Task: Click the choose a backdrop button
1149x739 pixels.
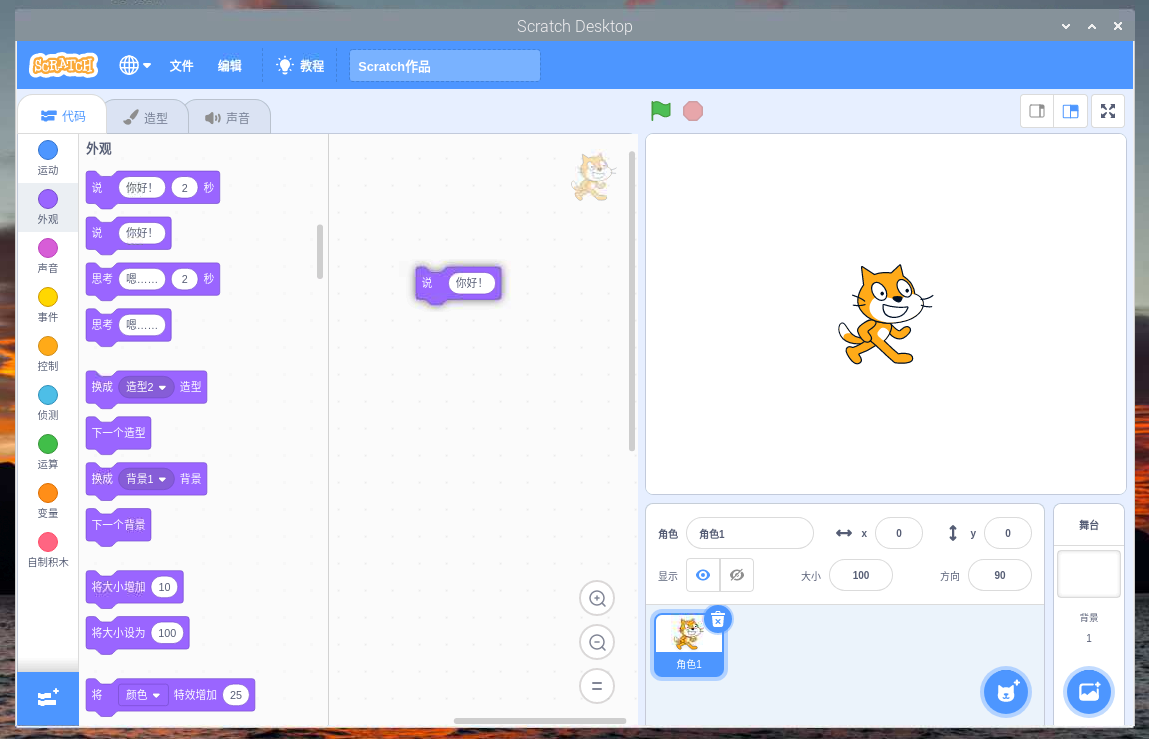Action: (1089, 691)
